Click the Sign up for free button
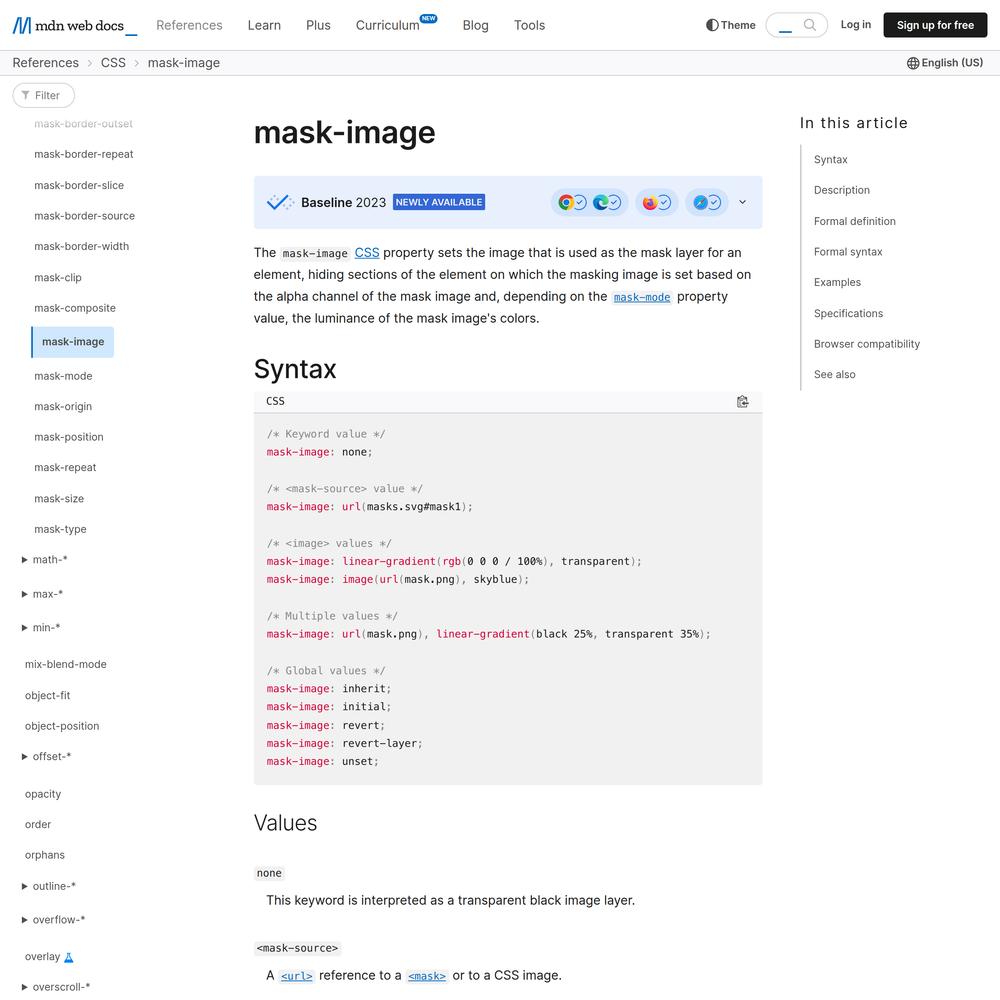 (x=935, y=25)
